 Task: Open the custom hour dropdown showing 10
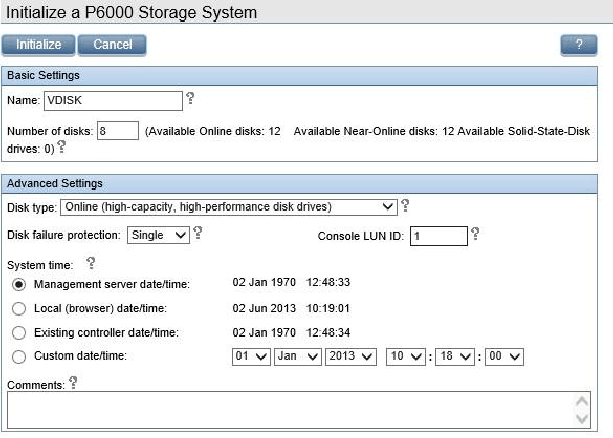click(x=405, y=357)
